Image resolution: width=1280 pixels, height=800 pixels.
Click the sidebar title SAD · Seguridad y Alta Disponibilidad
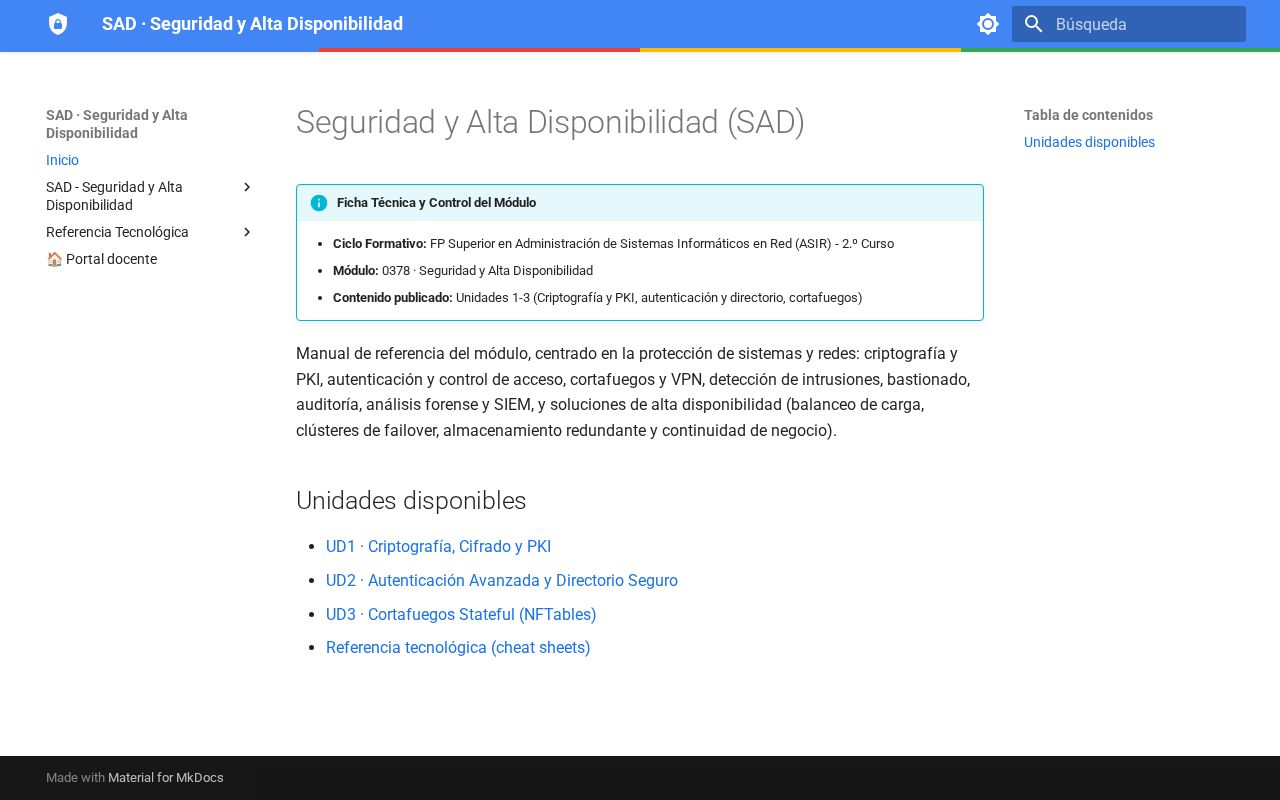[117, 124]
